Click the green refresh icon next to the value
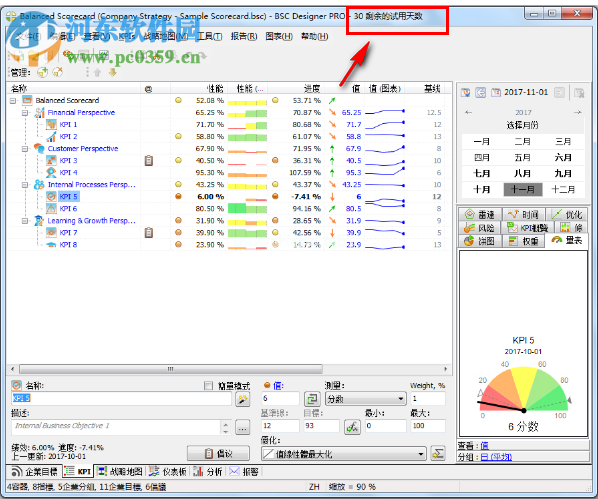The width and height of the screenshot is (598, 499). click(x=312, y=399)
